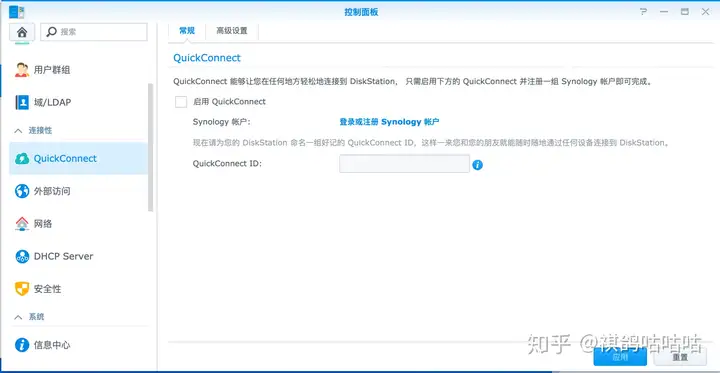The height and width of the screenshot is (373, 720).
Task: Open the Control Panel home icon
Action: click(22, 32)
